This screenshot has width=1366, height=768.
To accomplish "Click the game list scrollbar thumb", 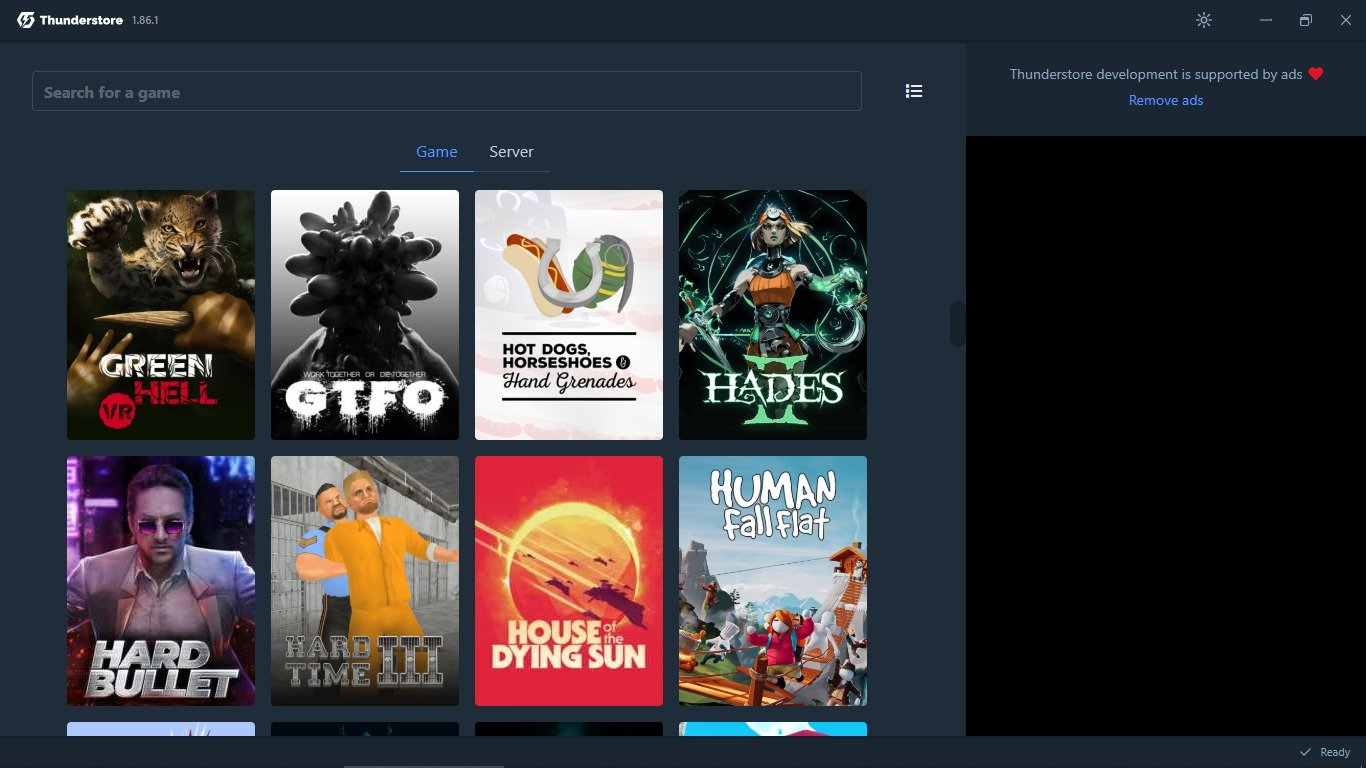I will coord(957,324).
